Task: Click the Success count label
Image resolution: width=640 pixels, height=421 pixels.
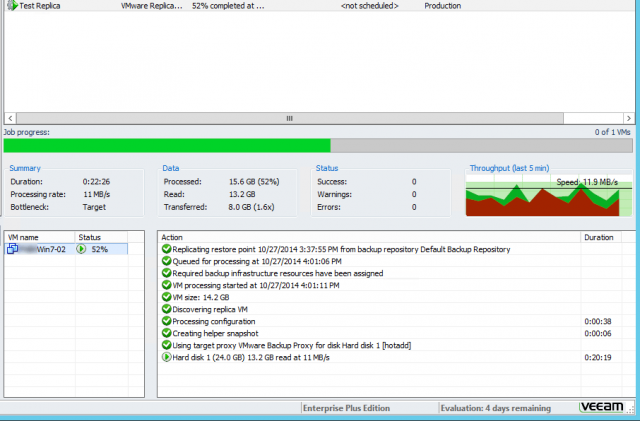Action: [x=332, y=182]
